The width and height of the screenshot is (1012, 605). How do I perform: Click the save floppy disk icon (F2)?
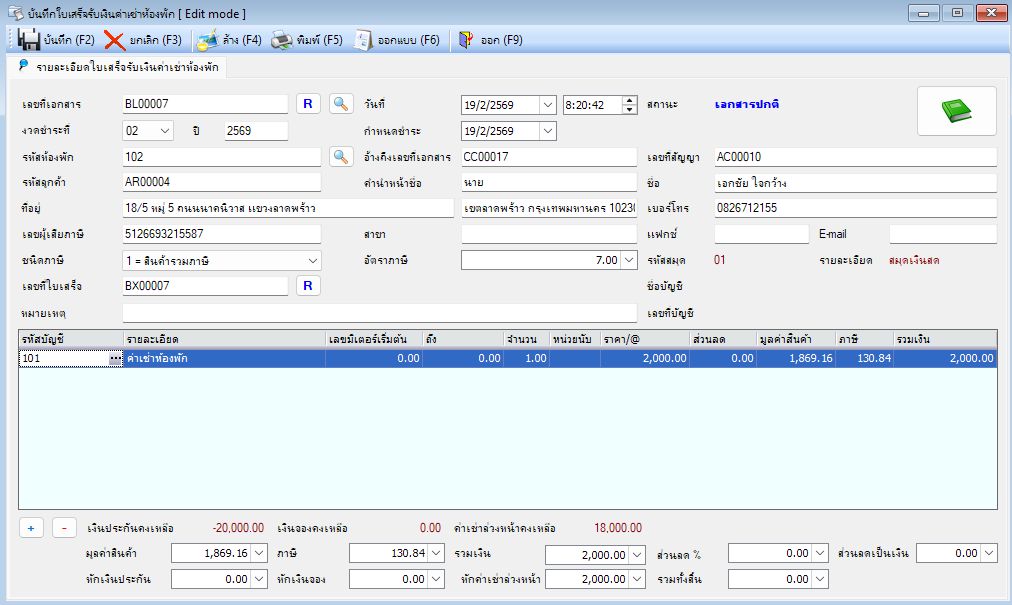29,40
